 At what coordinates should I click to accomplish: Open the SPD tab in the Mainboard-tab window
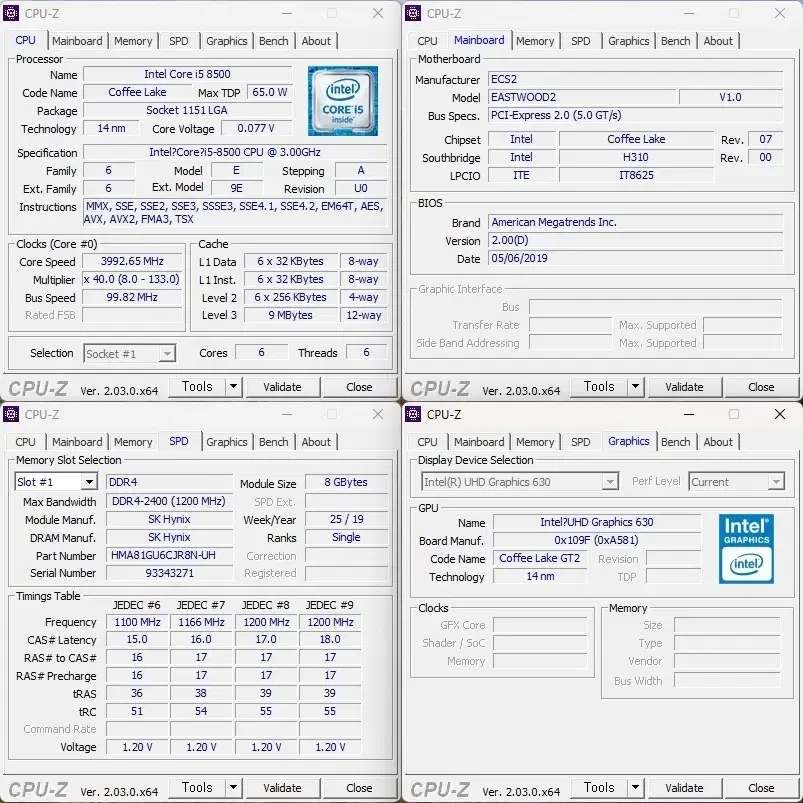(x=581, y=41)
